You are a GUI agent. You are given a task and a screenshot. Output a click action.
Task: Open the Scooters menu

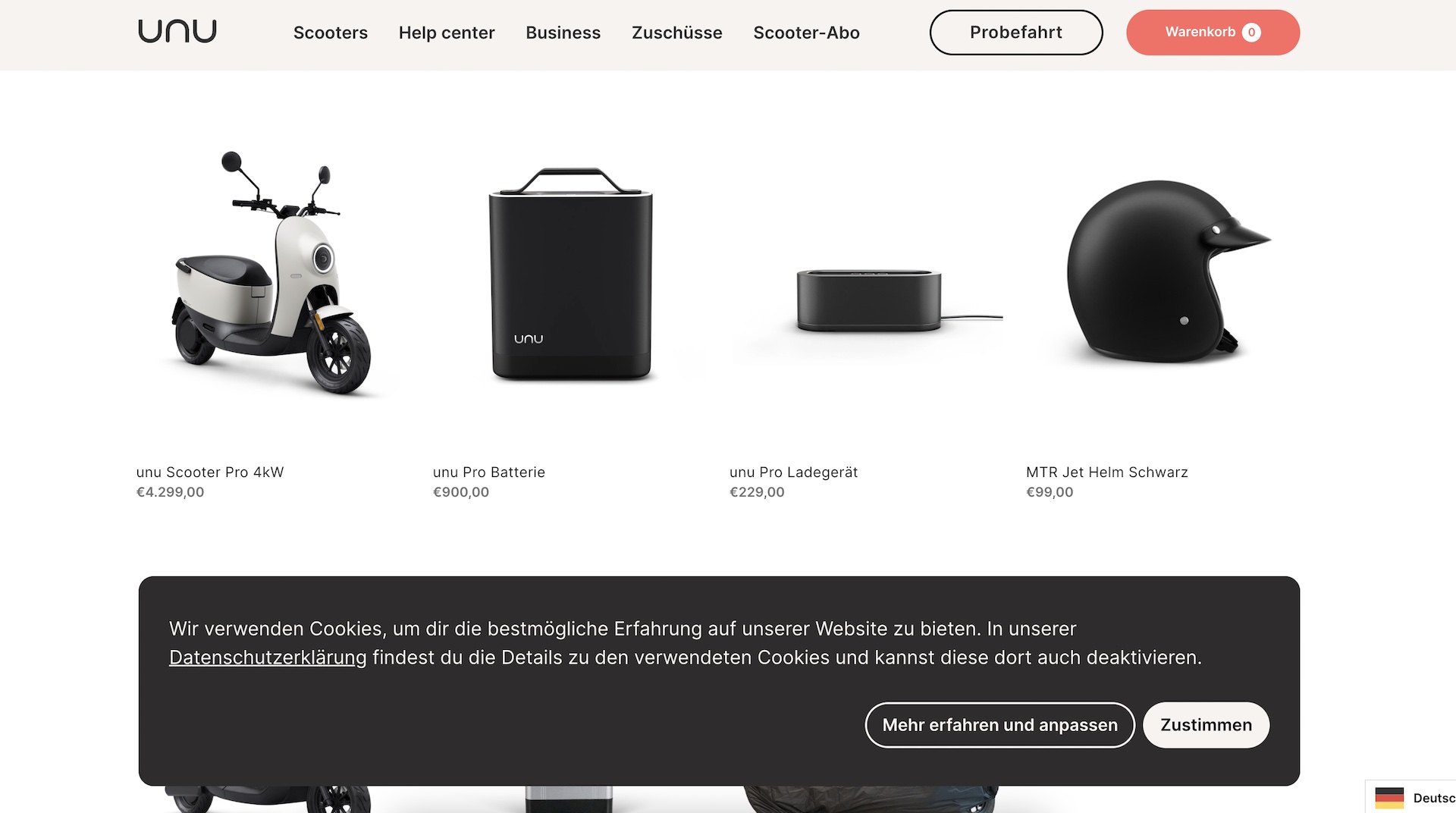(x=331, y=33)
